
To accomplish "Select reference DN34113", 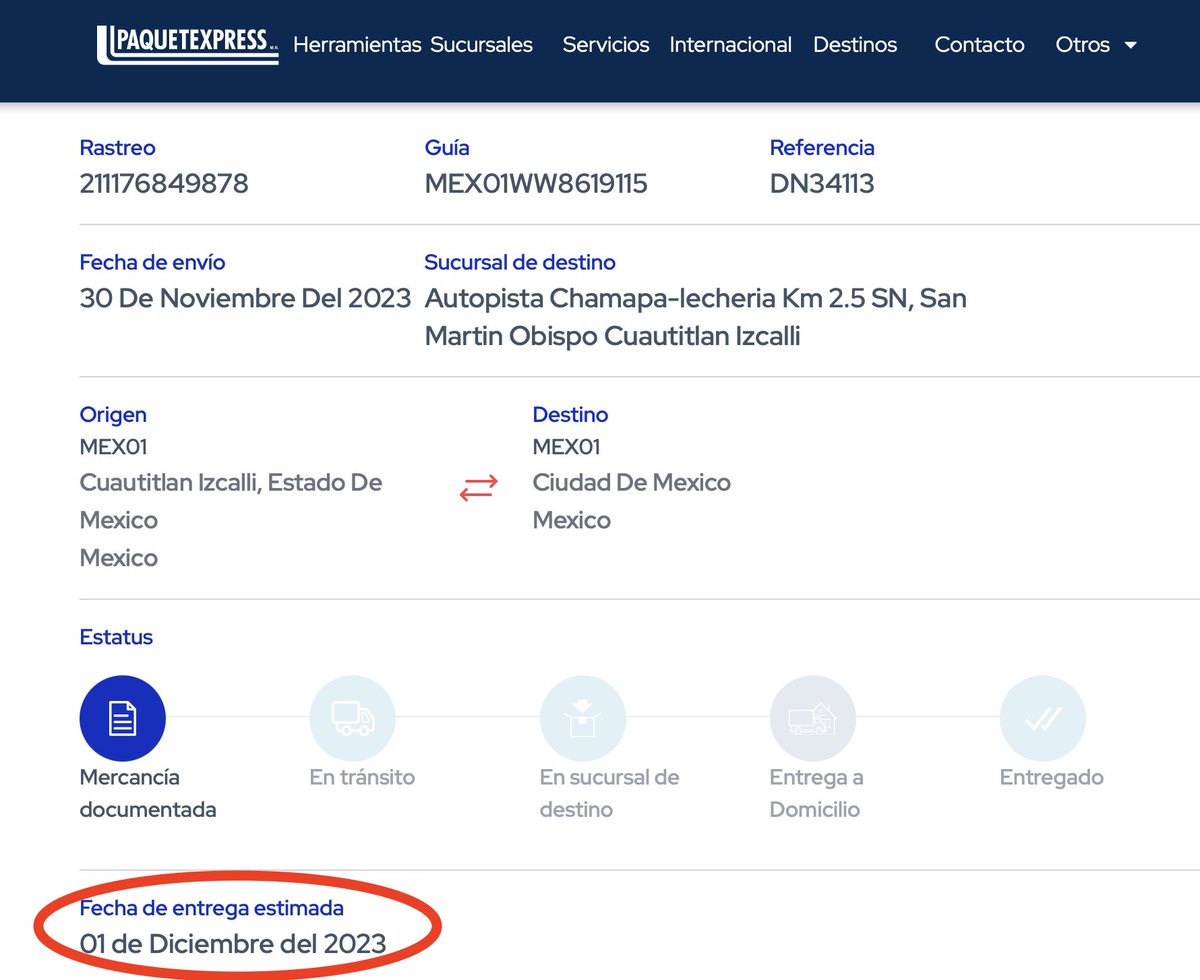I will [x=822, y=184].
